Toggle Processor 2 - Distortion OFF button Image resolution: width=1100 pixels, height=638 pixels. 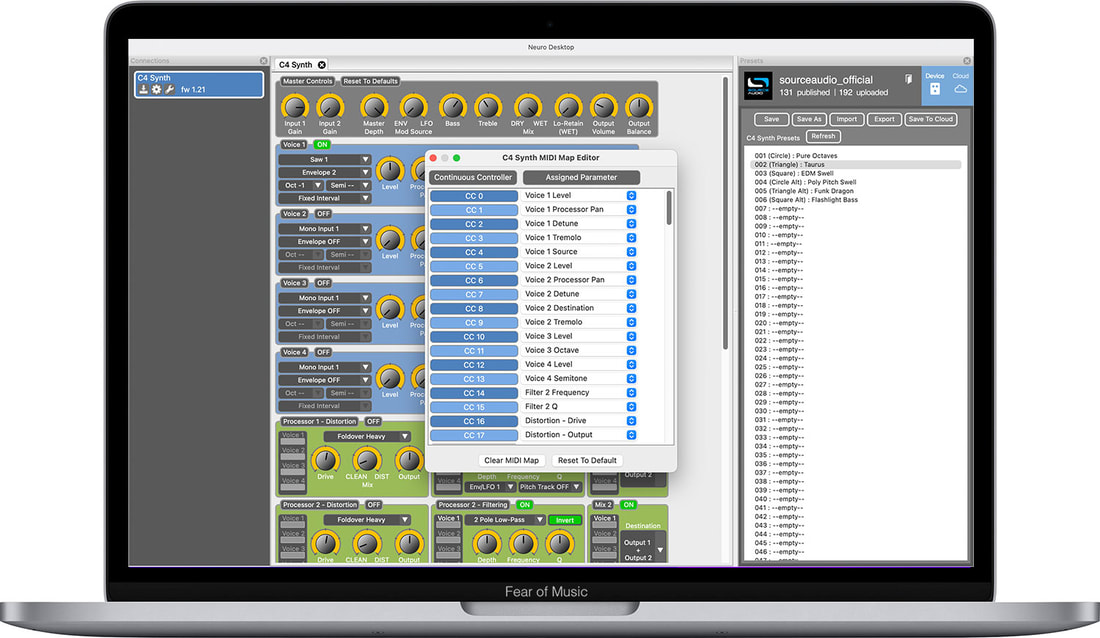(374, 504)
